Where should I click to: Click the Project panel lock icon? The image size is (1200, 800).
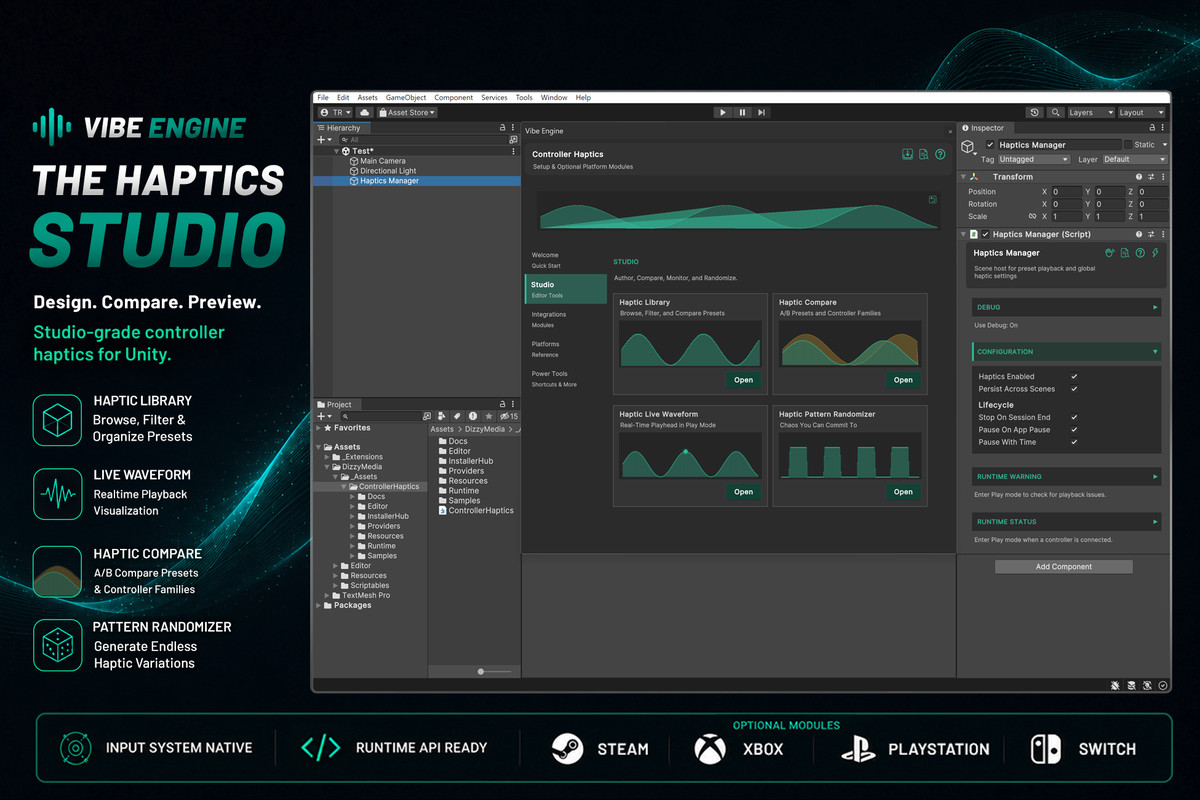(x=502, y=404)
